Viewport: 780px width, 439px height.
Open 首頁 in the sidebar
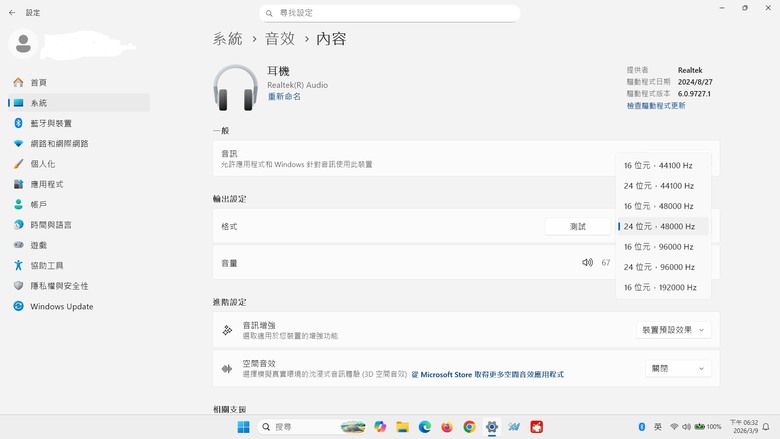pyautogui.click(x=80, y=83)
